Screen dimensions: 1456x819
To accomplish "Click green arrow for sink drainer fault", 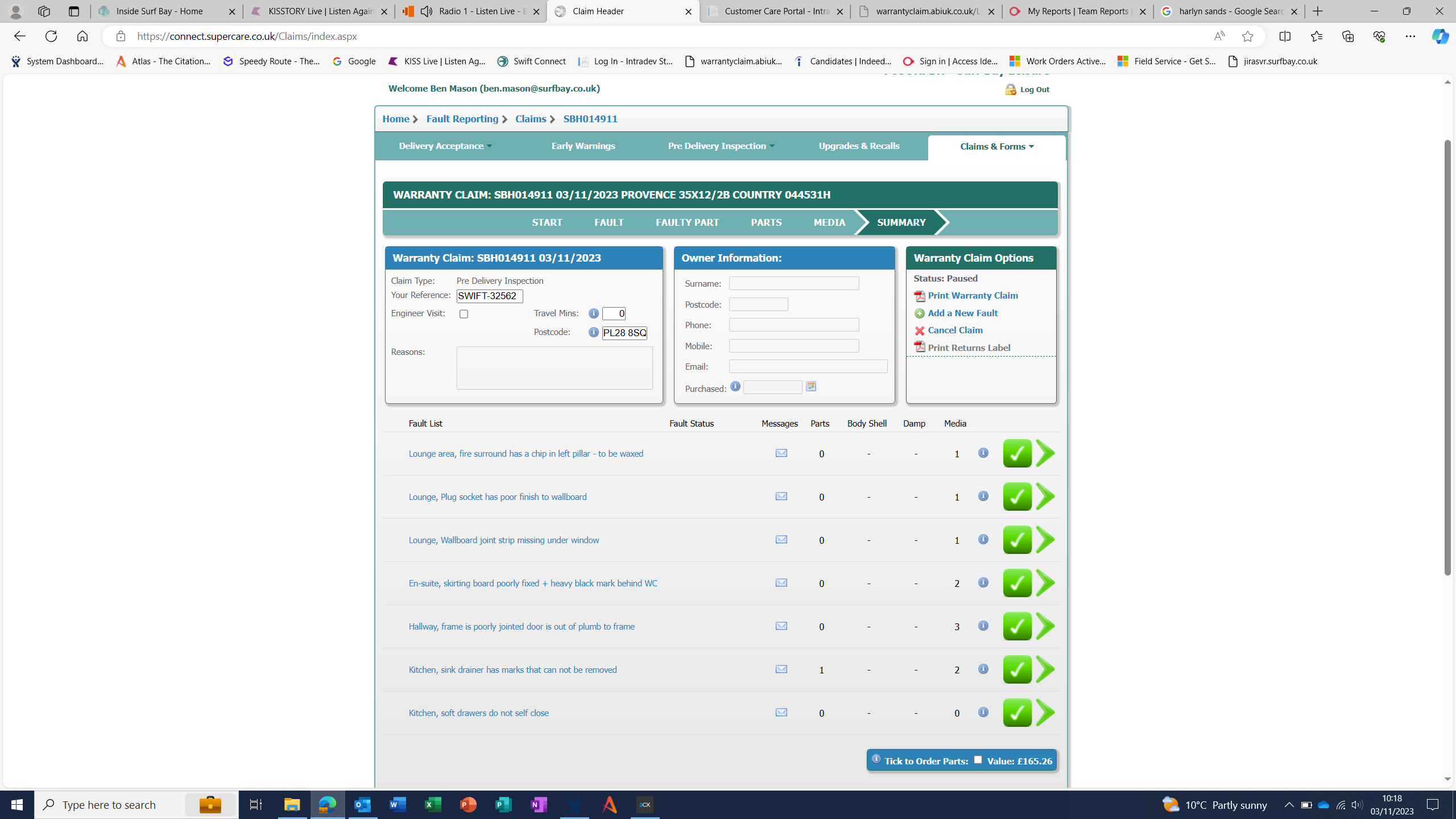I will (1045, 669).
